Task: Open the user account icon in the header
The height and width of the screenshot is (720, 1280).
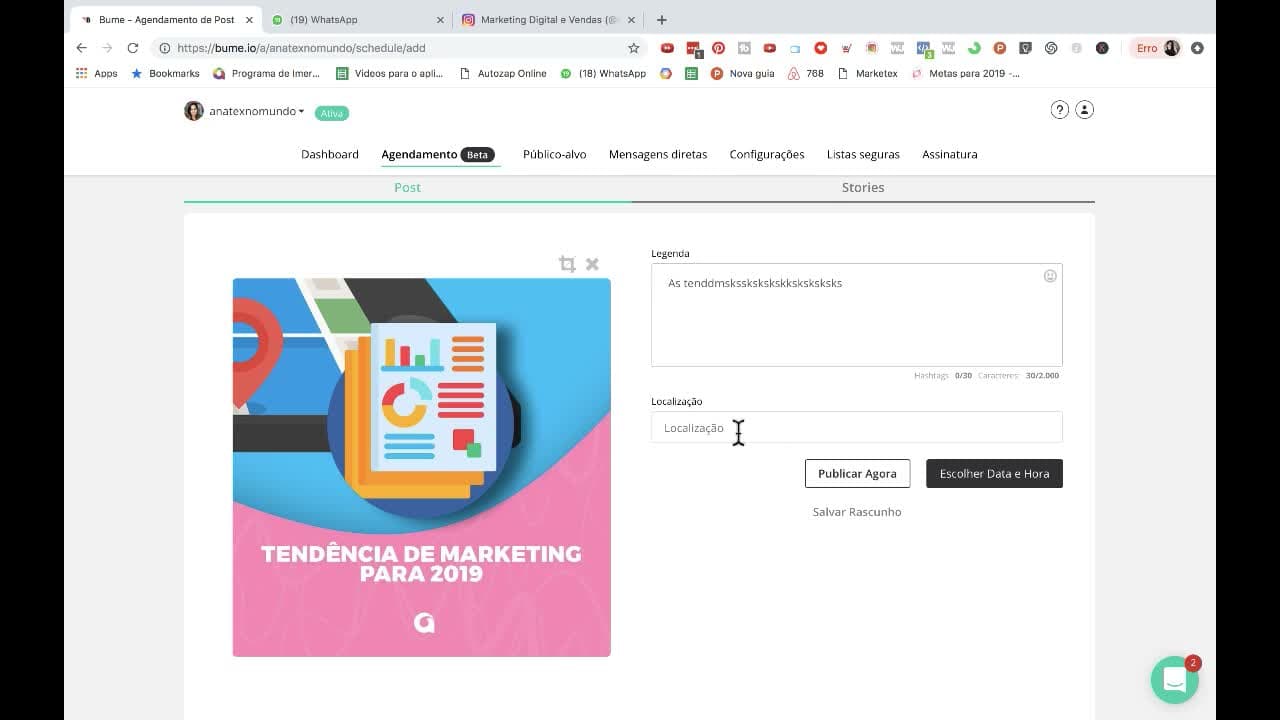Action: pyautogui.click(x=1085, y=110)
